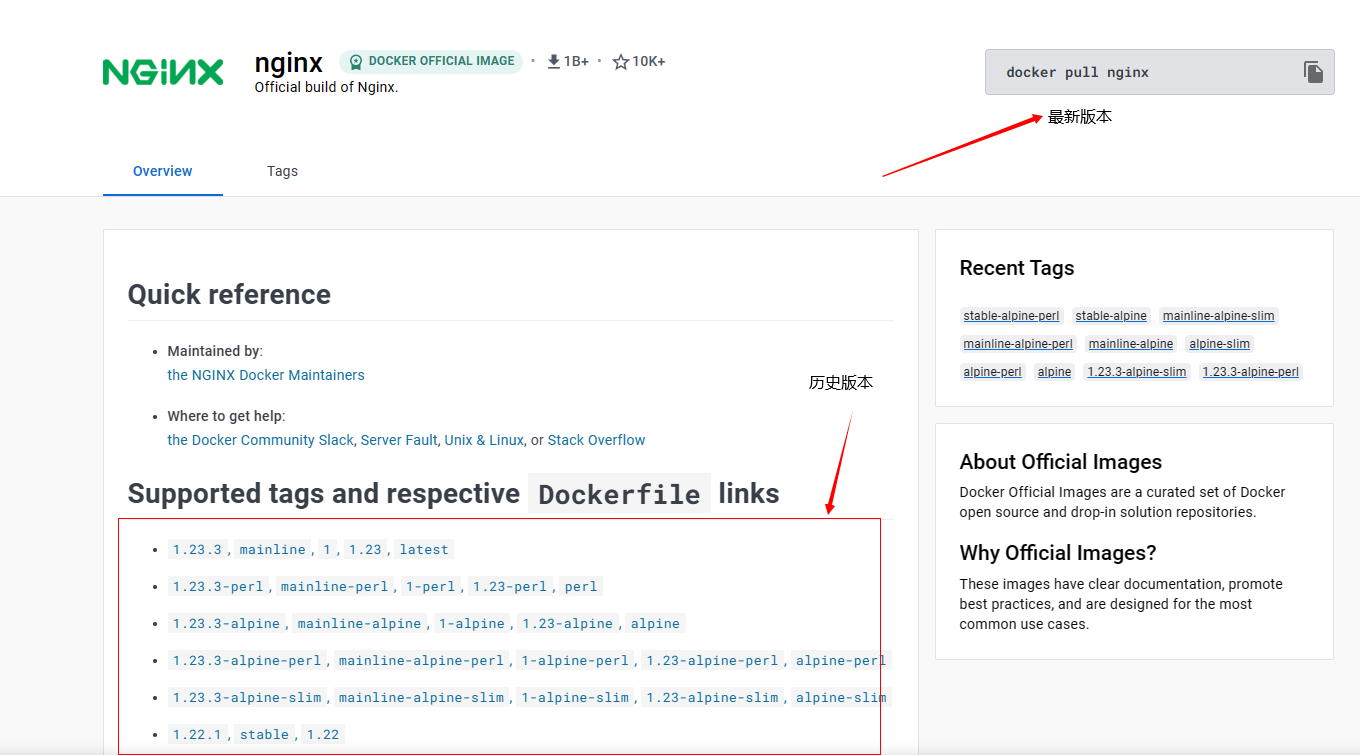Open the 1.22 tag link
This screenshot has height=755, width=1360.
[x=323, y=734]
